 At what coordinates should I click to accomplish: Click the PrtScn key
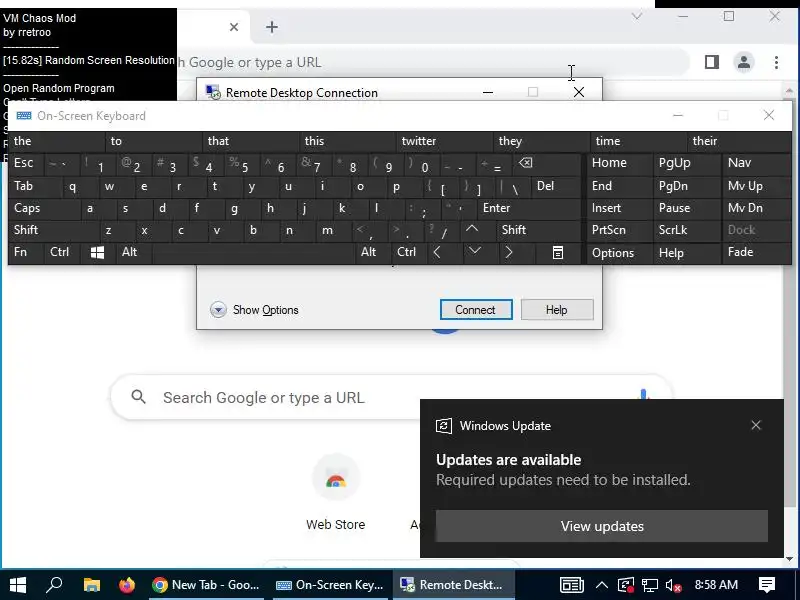(619, 230)
